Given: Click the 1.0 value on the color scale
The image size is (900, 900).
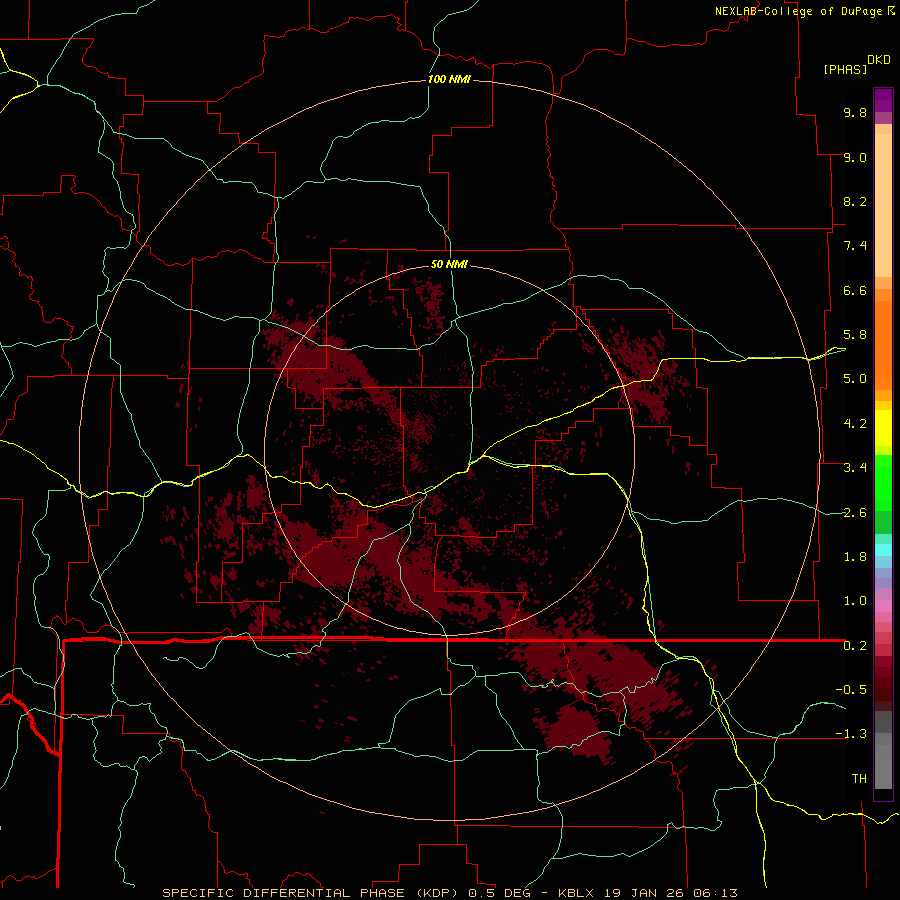Looking at the screenshot, I should (855, 601).
